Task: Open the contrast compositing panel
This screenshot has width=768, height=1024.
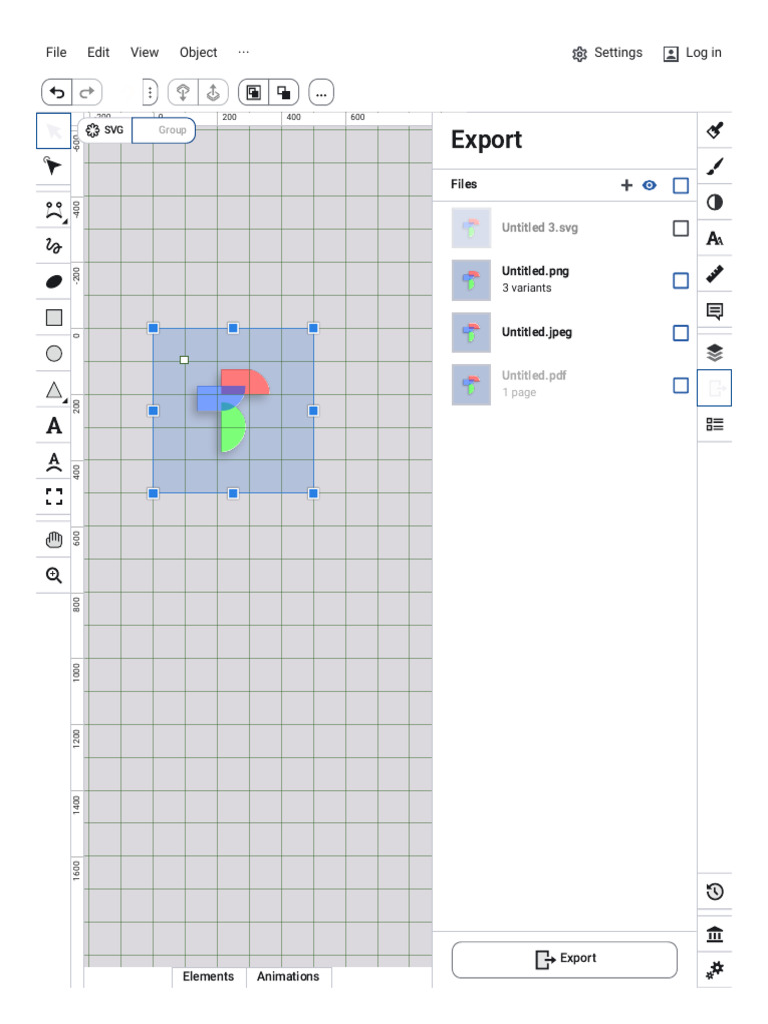Action: (714, 202)
